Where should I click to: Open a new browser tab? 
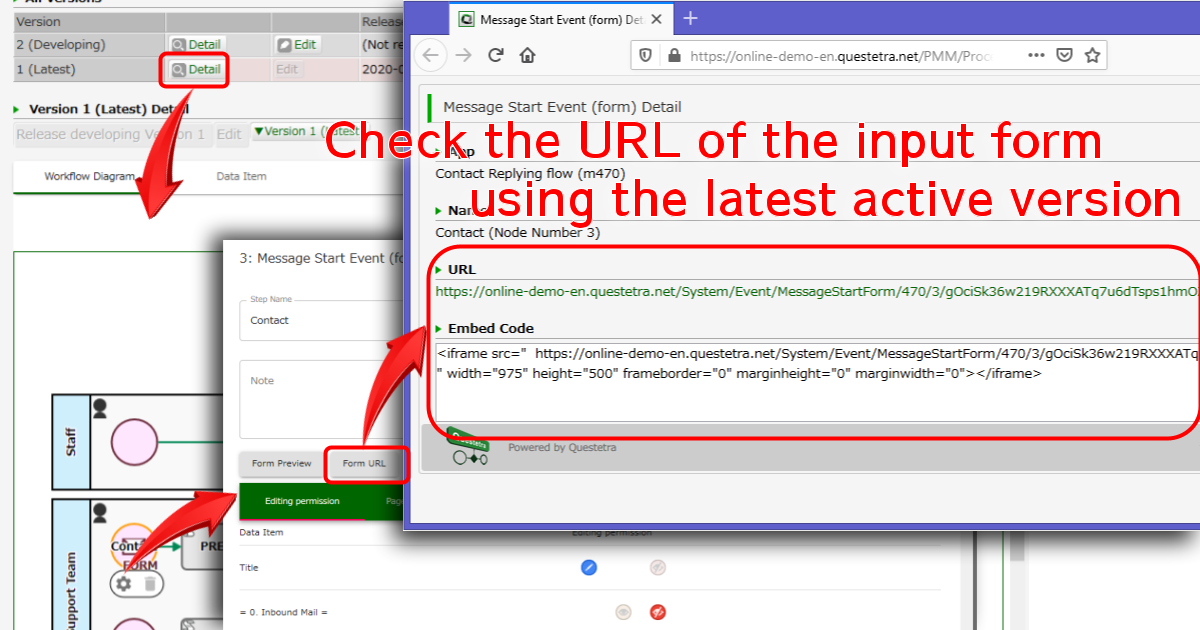690,19
